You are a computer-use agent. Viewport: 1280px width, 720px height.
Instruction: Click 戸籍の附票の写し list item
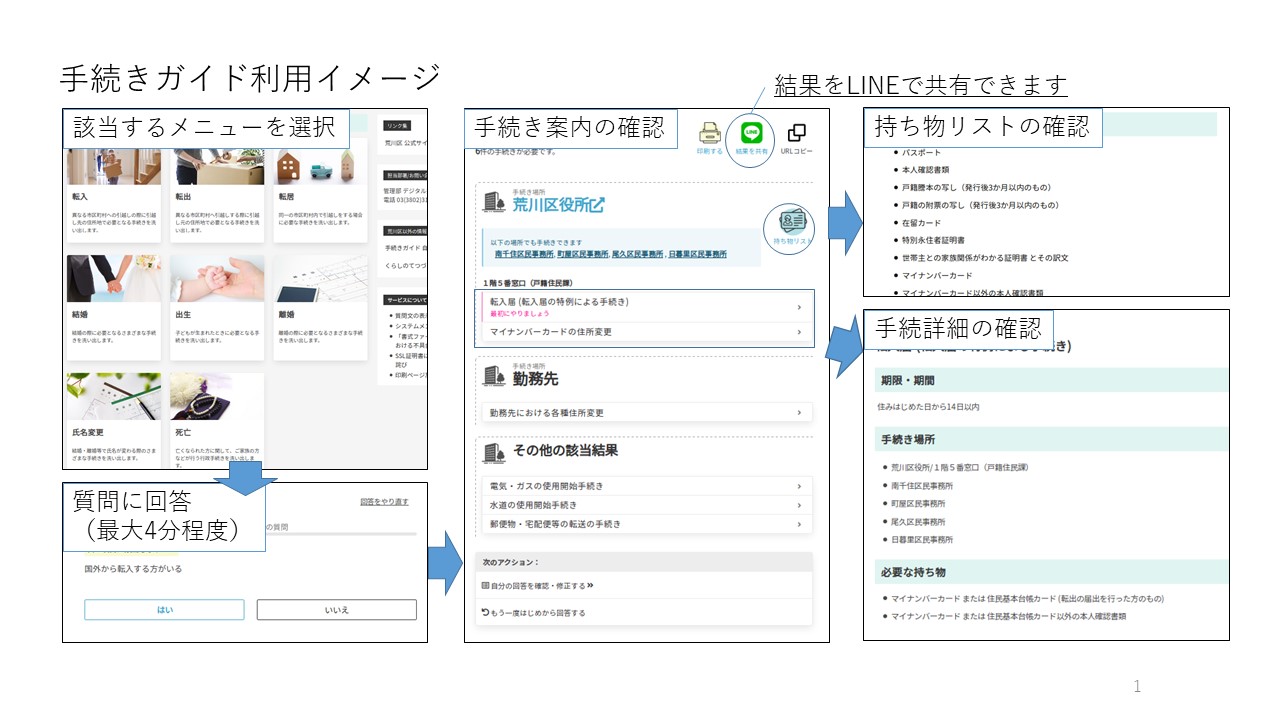[980, 205]
